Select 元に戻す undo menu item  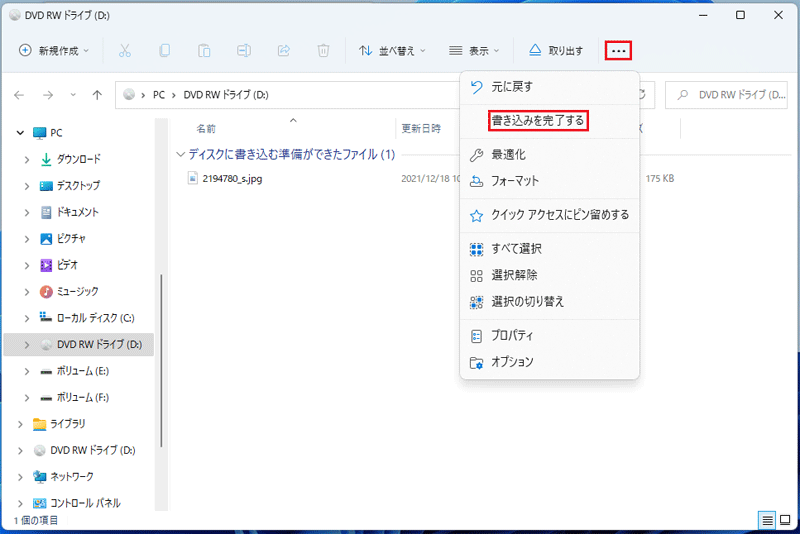click(549, 87)
